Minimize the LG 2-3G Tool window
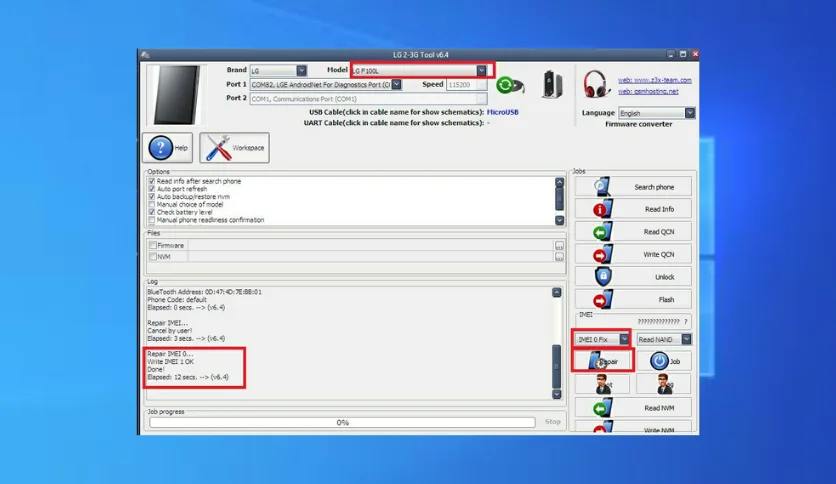 [671, 54]
